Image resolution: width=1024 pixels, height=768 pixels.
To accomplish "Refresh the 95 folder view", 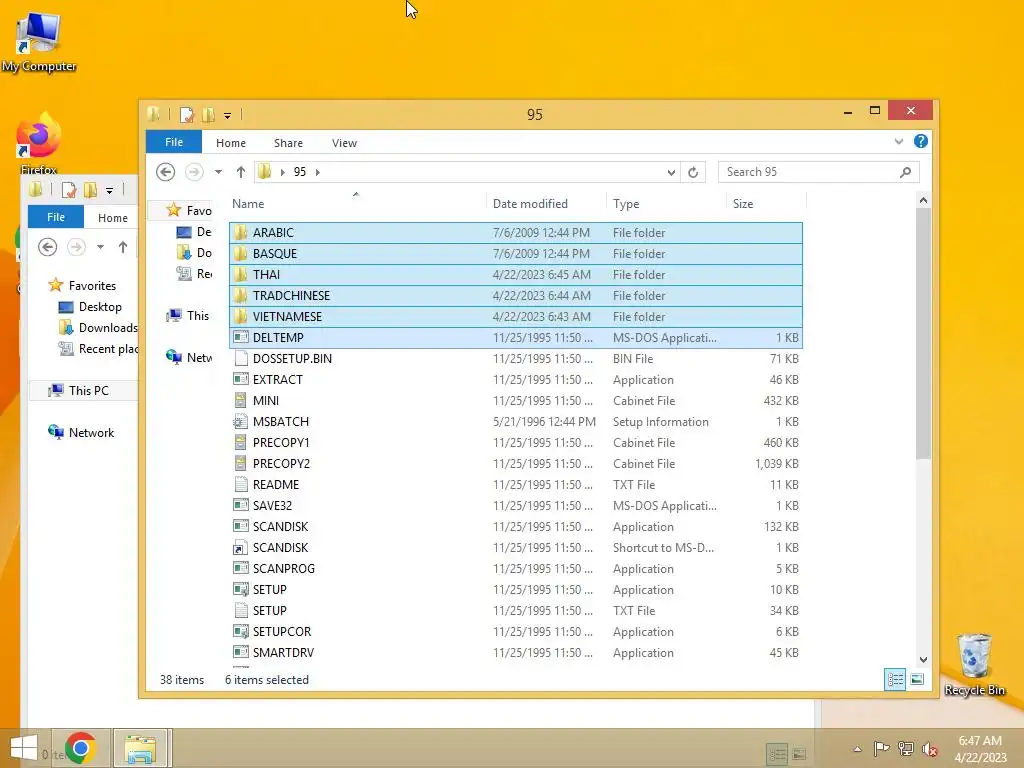I will pyautogui.click(x=693, y=172).
